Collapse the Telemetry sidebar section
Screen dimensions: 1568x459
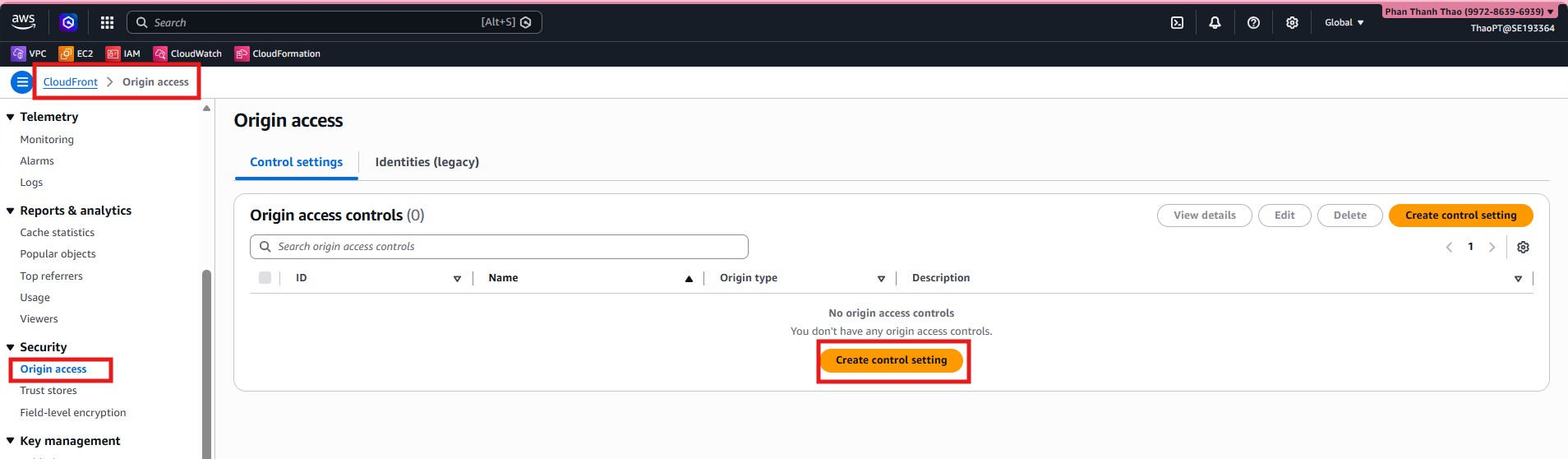pos(11,117)
